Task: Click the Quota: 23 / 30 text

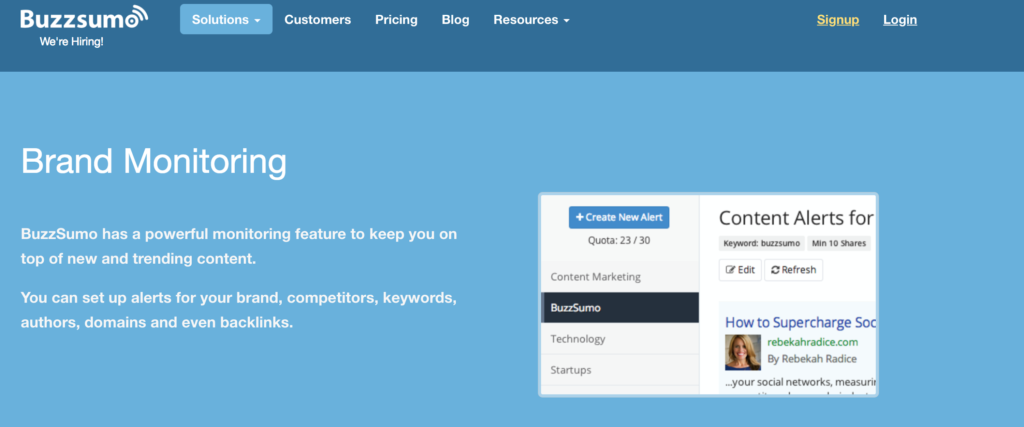Action: coord(619,240)
